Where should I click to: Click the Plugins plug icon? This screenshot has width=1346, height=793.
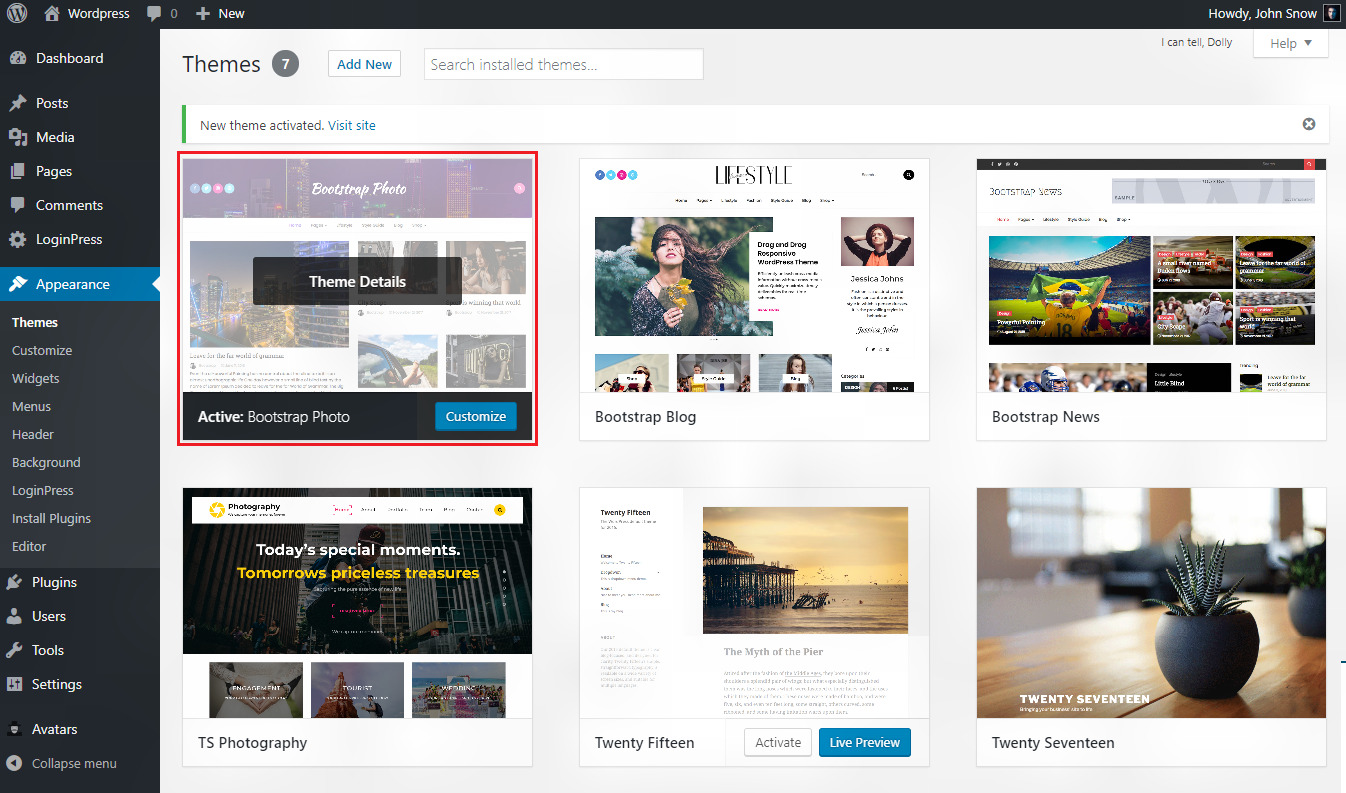(15, 582)
